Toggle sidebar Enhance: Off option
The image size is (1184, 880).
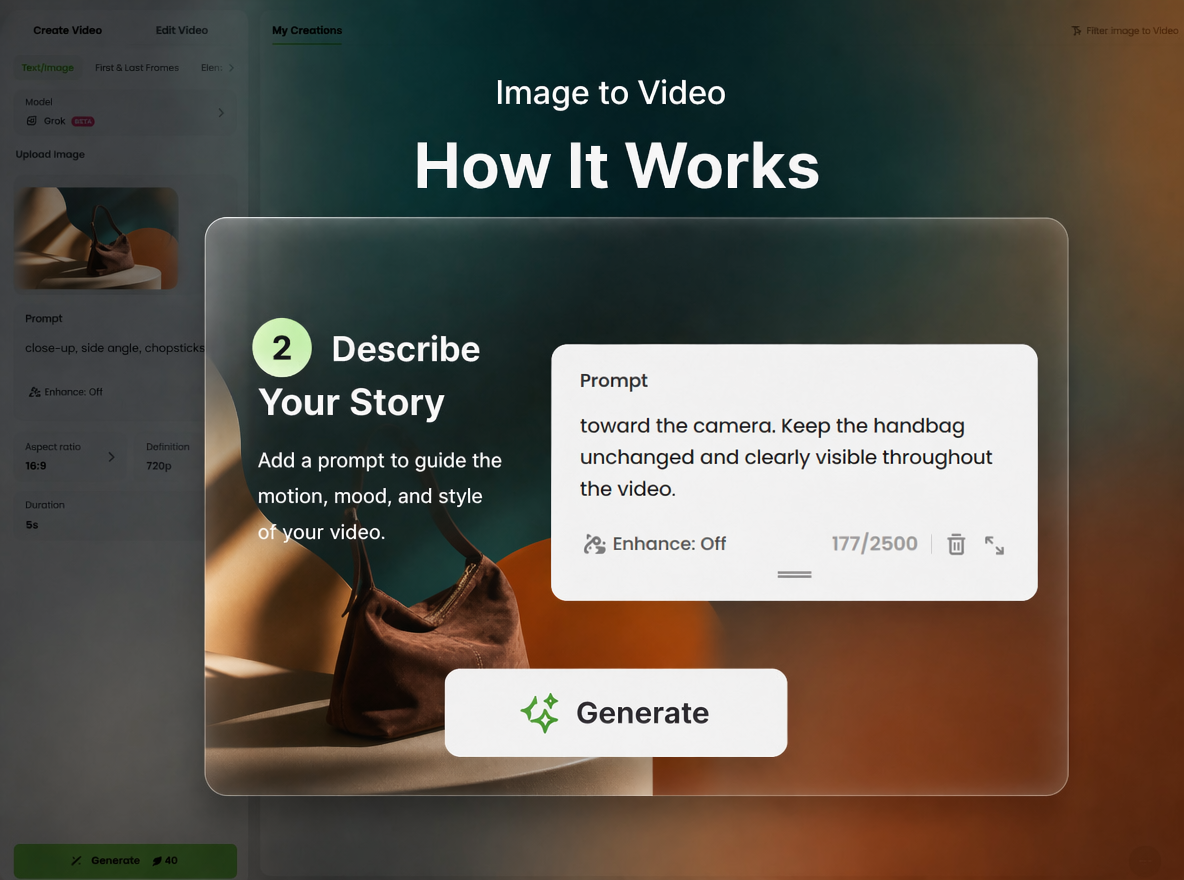pos(66,392)
